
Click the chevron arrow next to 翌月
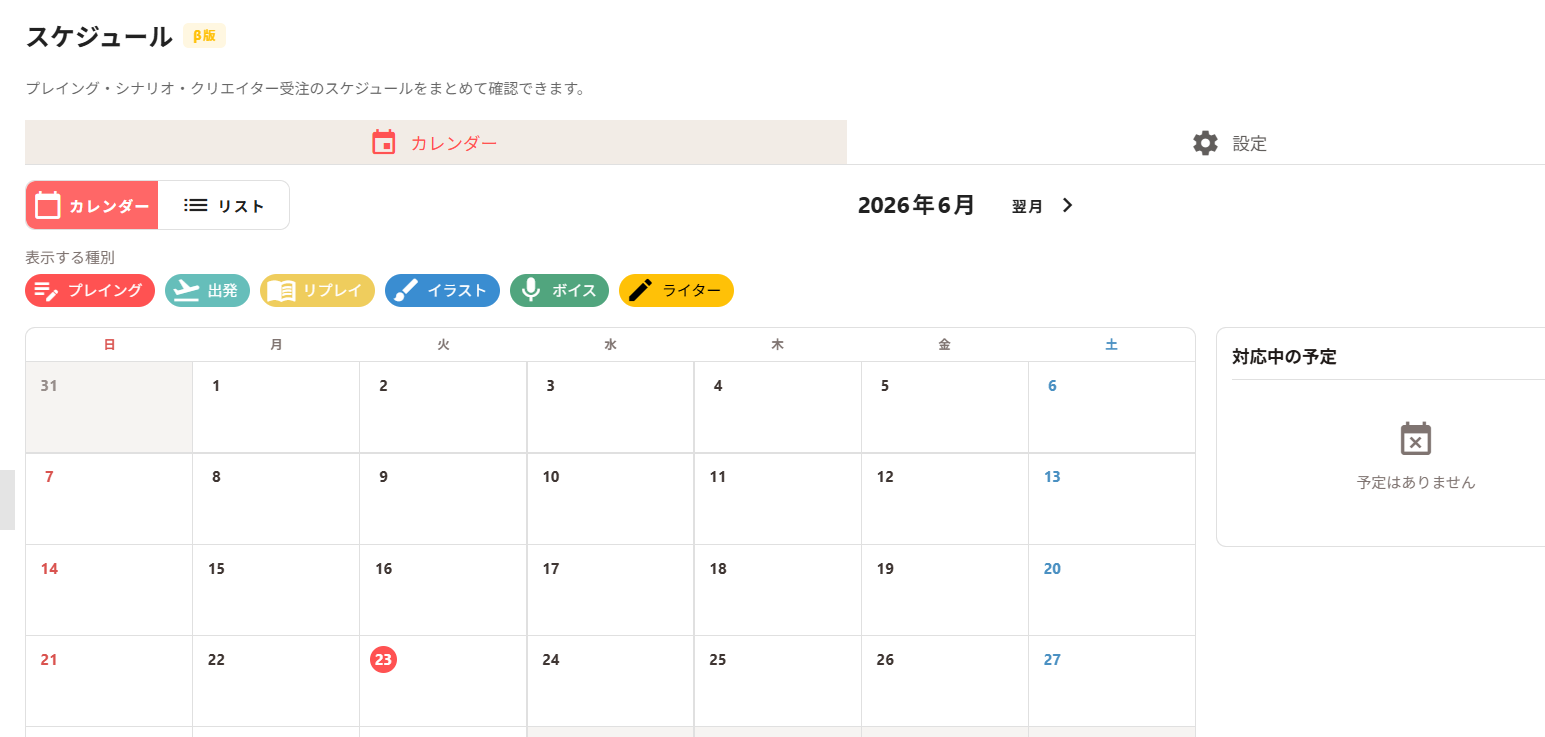(x=1067, y=206)
